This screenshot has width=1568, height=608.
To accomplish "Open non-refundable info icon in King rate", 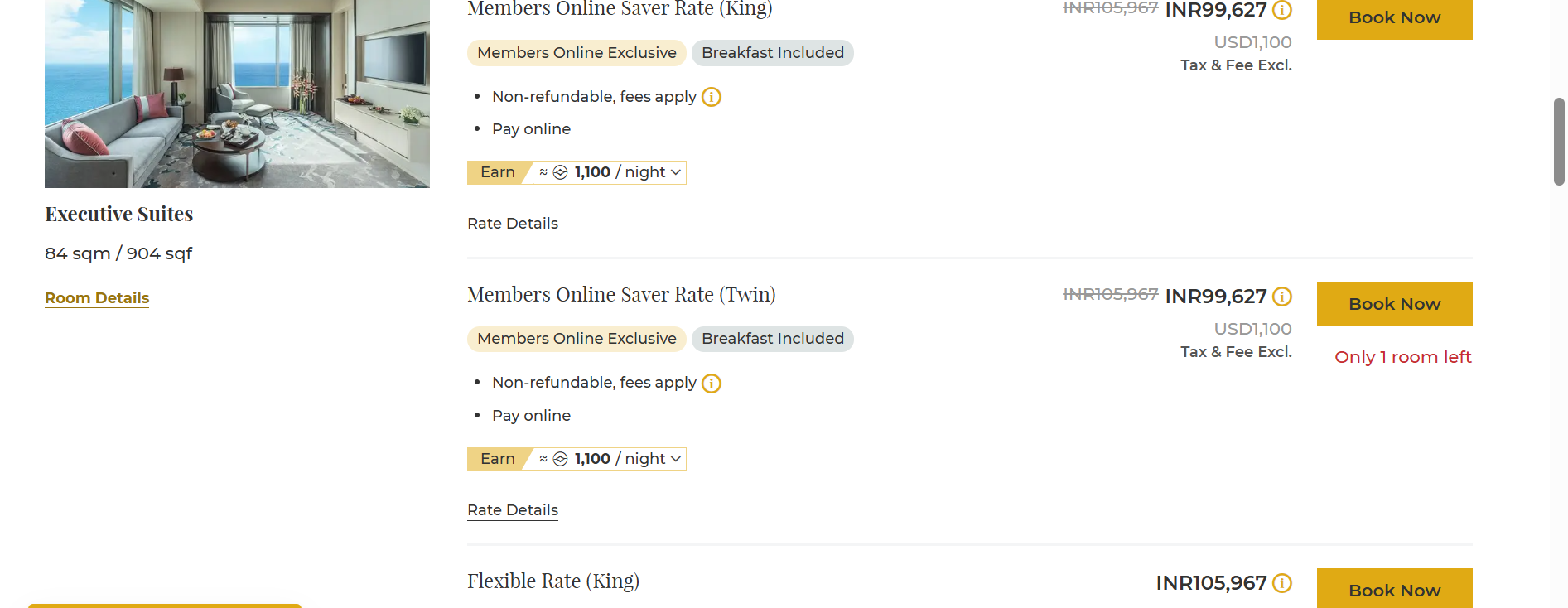I will pyautogui.click(x=711, y=97).
